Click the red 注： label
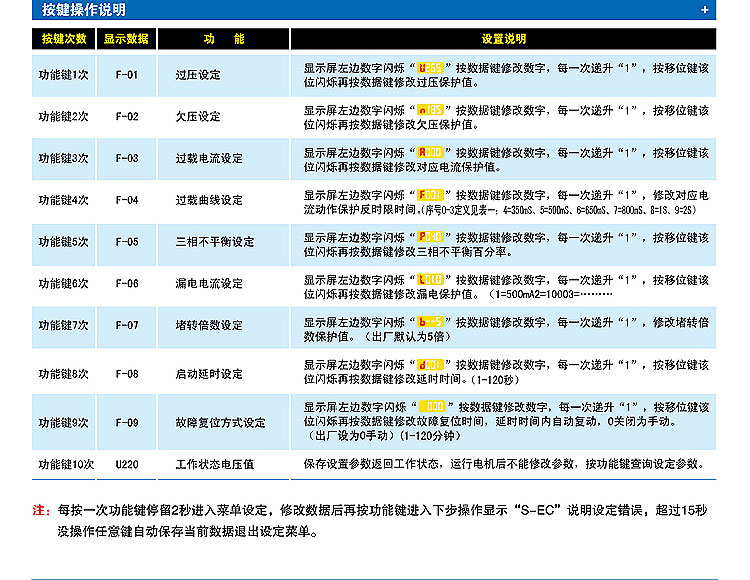The width and height of the screenshot is (750, 580). 42,510
